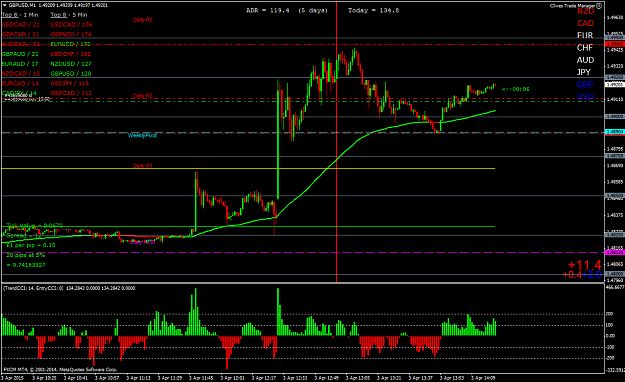The image size is (625, 382).
Task: Click the large red '+11.4' profit readout
Action: click(x=584, y=265)
